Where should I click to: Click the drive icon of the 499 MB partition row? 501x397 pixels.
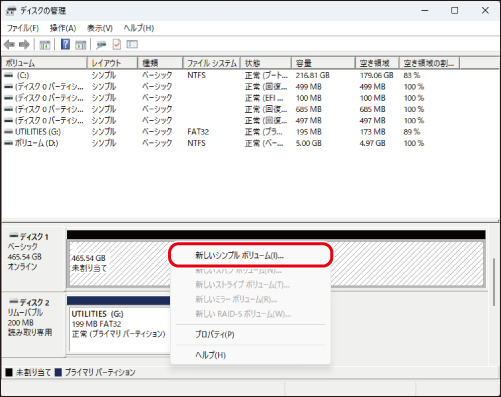pyautogui.click(x=9, y=87)
